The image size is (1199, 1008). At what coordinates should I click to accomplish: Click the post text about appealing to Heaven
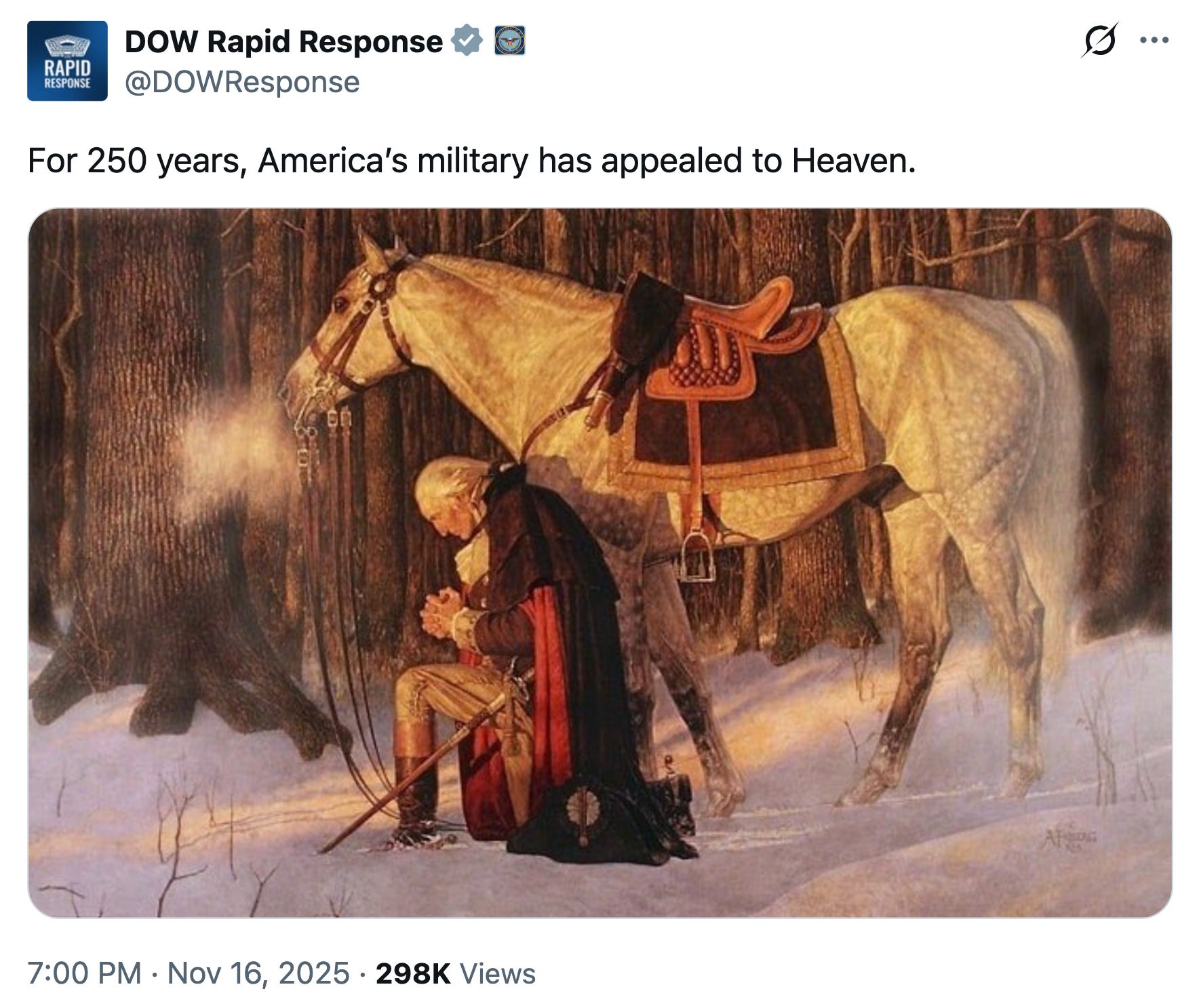pyautogui.click(x=471, y=161)
